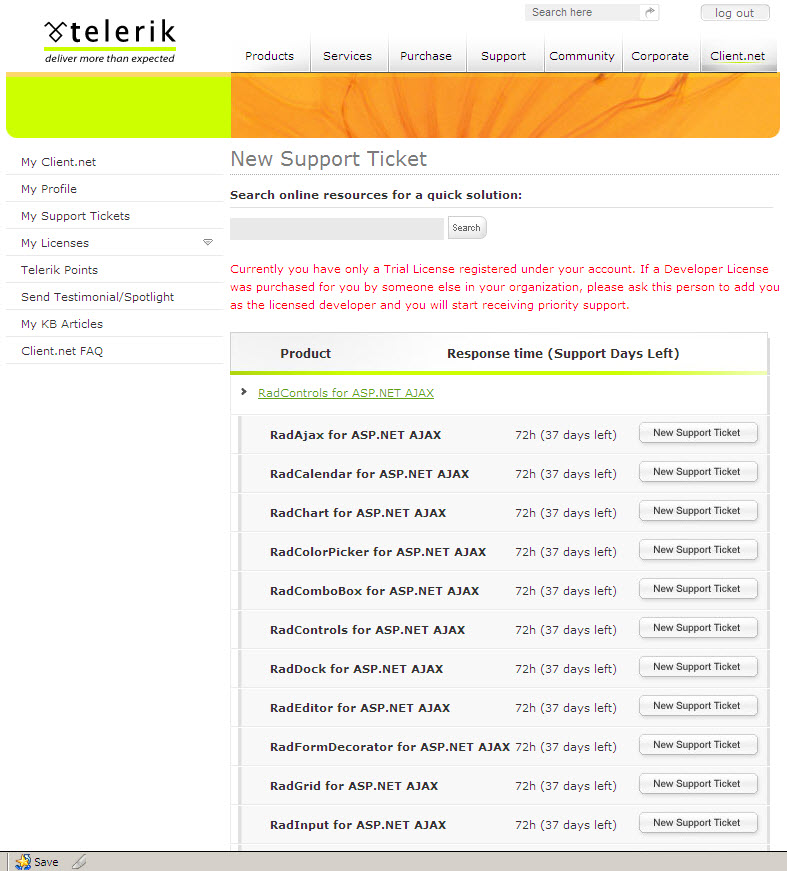Click RadComboBox for ASP.NET AJAX row text
Viewport: 787px width, 871px height.
coord(374,591)
